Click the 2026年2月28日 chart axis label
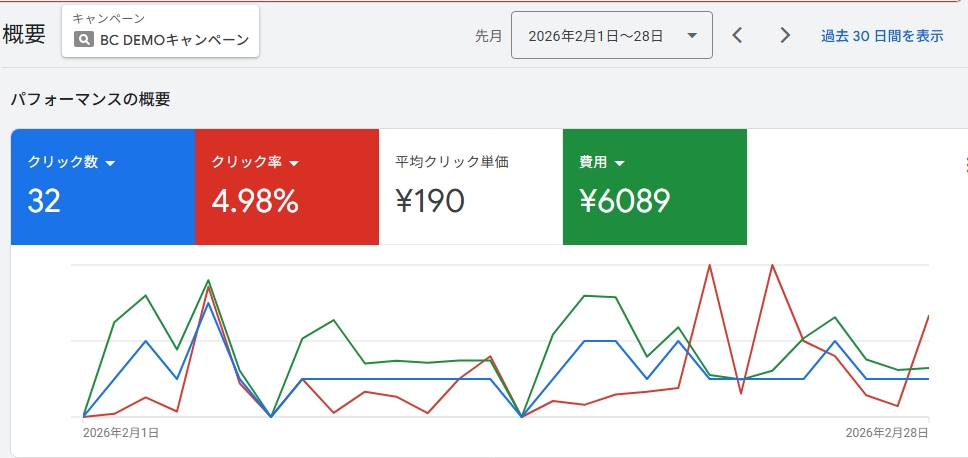 [x=886, y=433]
